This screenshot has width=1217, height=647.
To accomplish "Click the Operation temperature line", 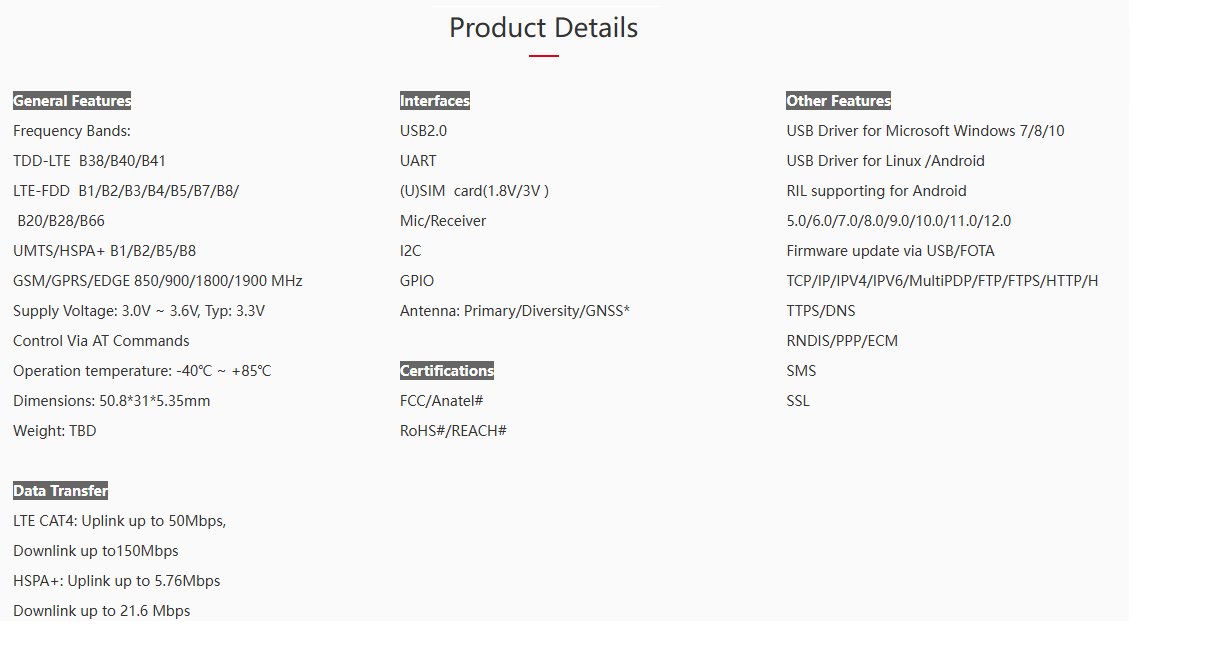I will coord(142,371).
